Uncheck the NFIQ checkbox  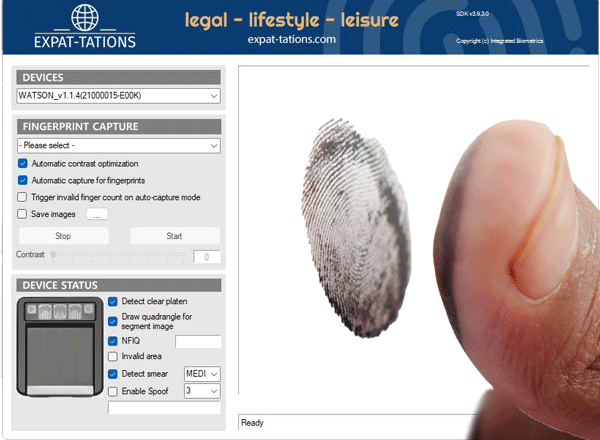113,341
